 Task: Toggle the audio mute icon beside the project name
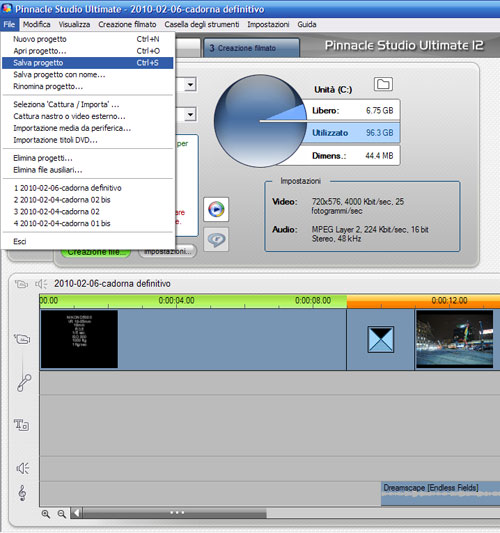(x=41, y=284)
